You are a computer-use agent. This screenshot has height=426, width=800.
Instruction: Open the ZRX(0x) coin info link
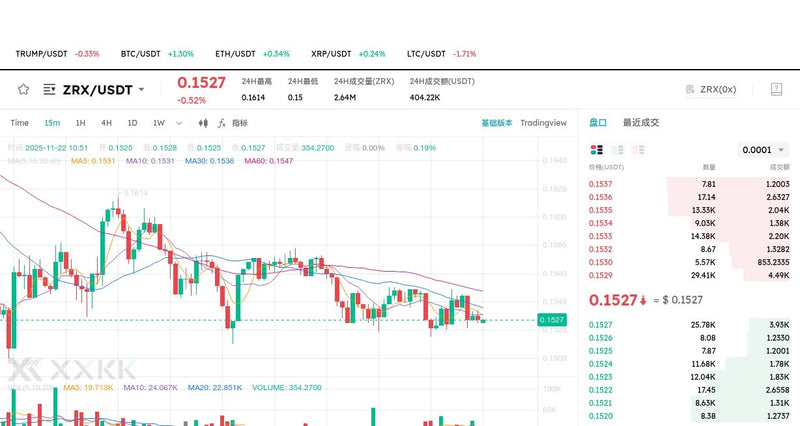point(711,89)
